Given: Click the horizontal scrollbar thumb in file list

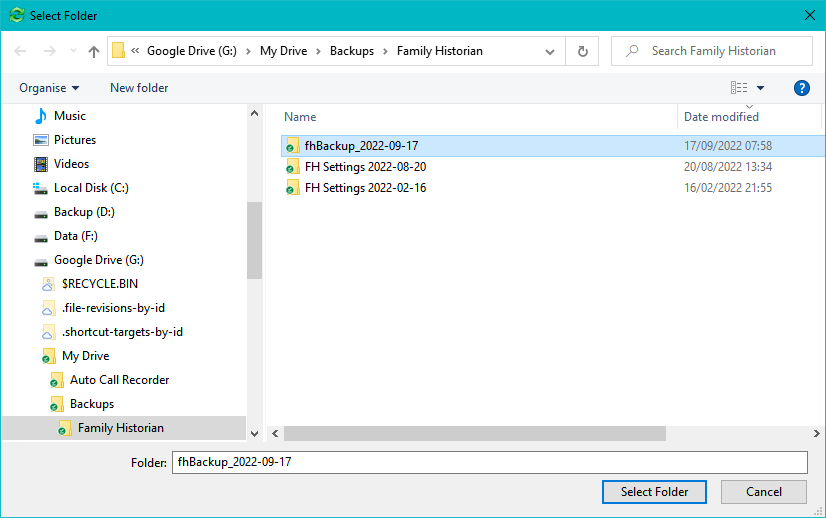Looking at the screenshot, I should [x=475, y=434].
